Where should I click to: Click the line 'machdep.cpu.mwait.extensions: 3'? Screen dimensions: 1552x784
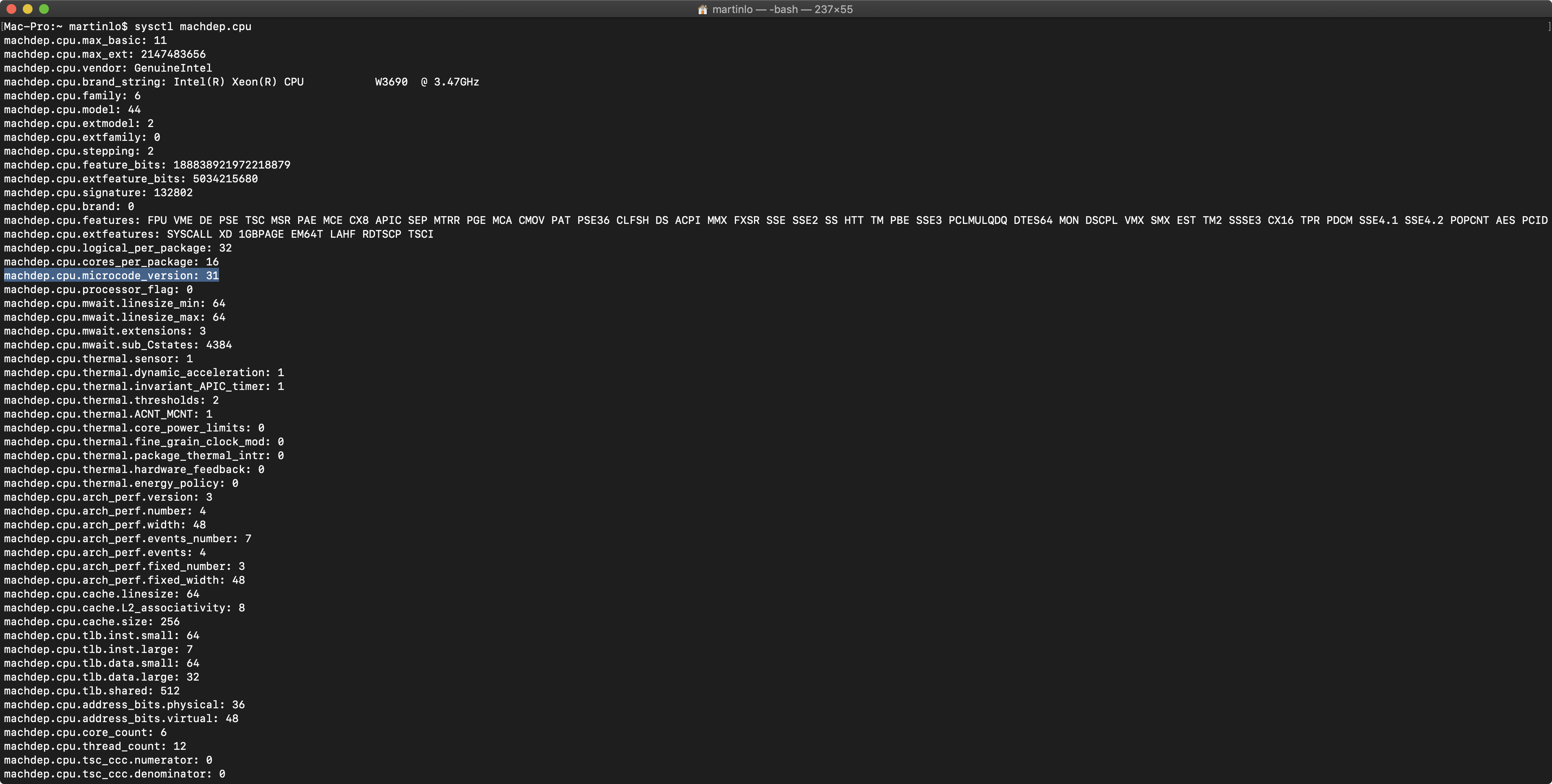pyautogui.click(x=105, y=331)
